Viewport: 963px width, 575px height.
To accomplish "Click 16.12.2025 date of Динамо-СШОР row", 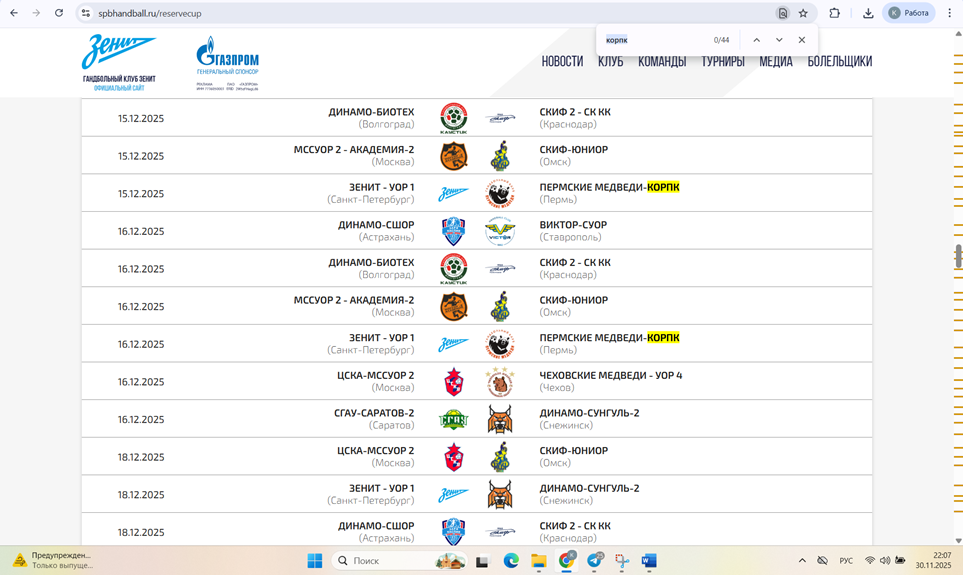I will pos(141,232).
